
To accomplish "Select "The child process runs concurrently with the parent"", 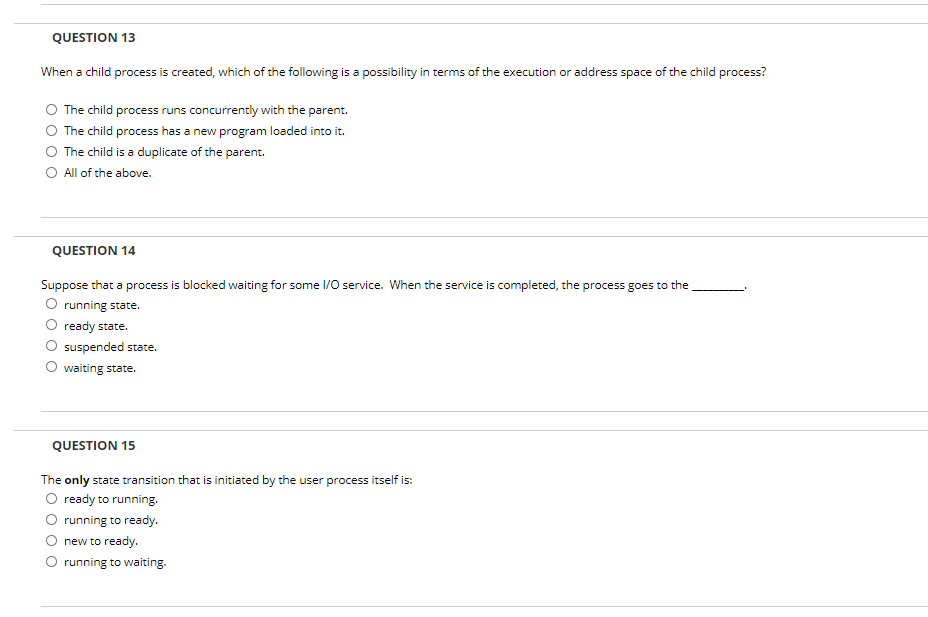I will point(50,109).
